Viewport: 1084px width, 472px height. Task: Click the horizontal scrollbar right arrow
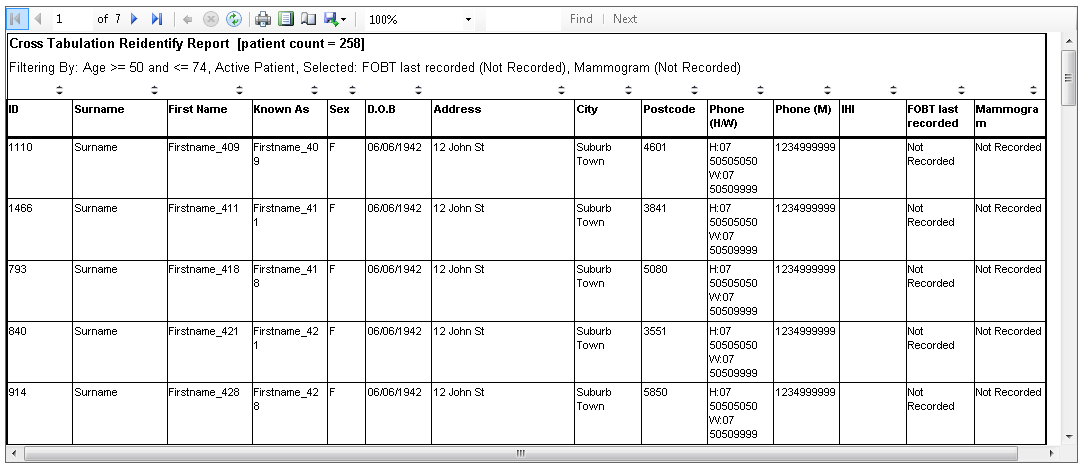coord(1052,453)
